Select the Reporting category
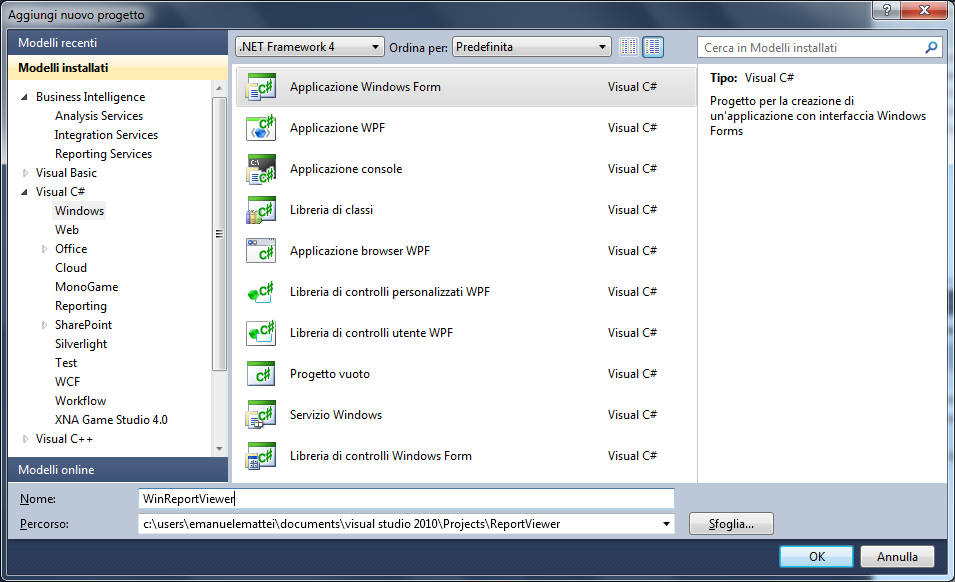955x582 pixels. click(80, 306)
